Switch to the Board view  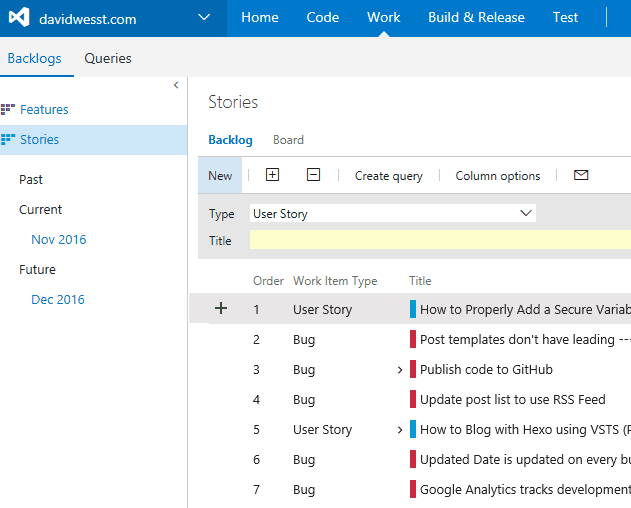click(289, 140)
